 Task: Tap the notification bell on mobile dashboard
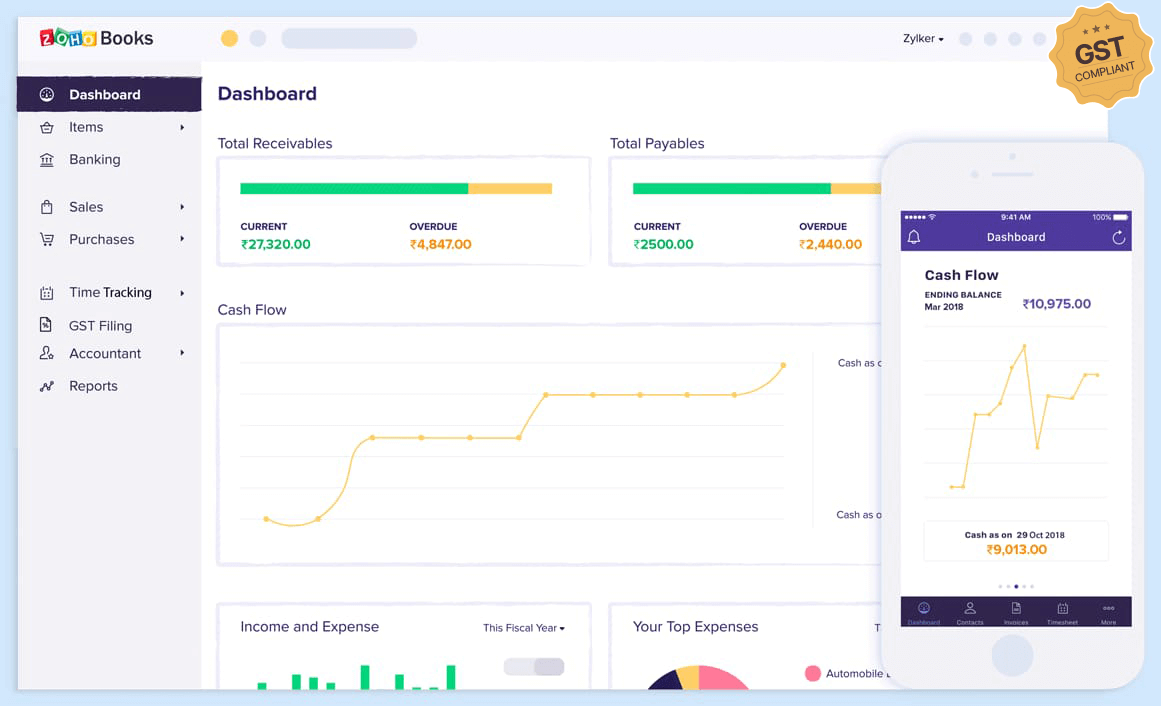[913, 237]
